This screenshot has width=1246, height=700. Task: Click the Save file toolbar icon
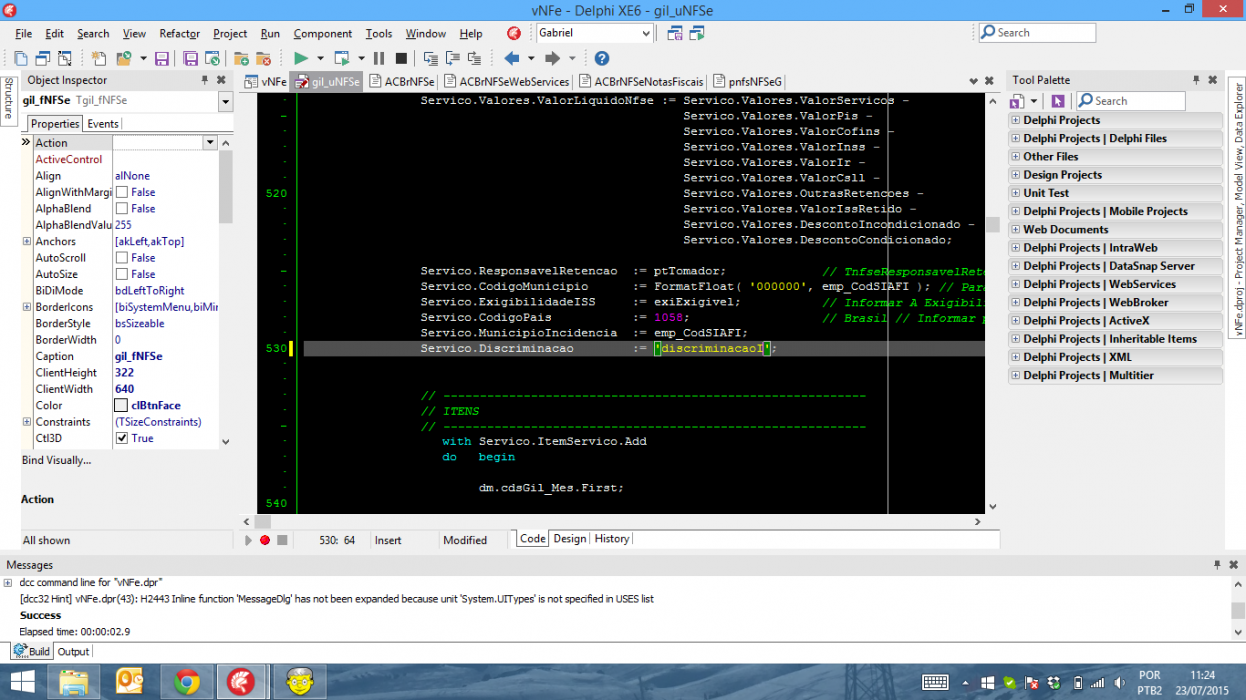pos(163,59)
